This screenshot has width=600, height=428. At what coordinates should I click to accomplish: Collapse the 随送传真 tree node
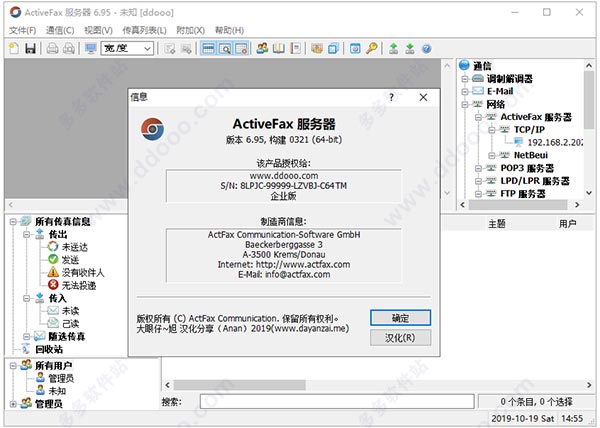[26, 336]
